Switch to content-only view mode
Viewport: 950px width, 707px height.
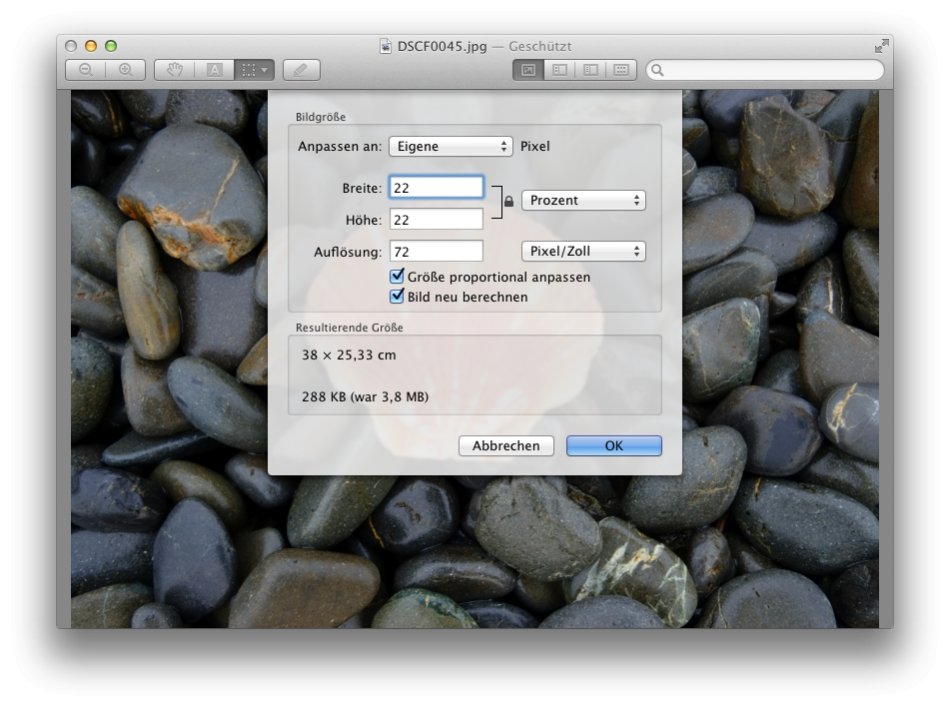(529, 70)
